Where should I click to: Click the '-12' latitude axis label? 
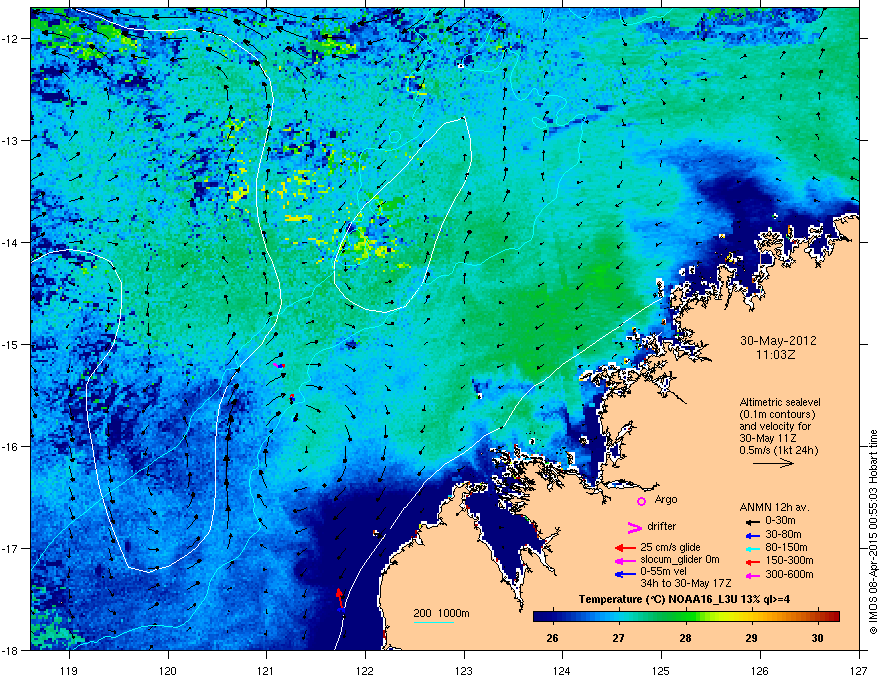(10, 39)
